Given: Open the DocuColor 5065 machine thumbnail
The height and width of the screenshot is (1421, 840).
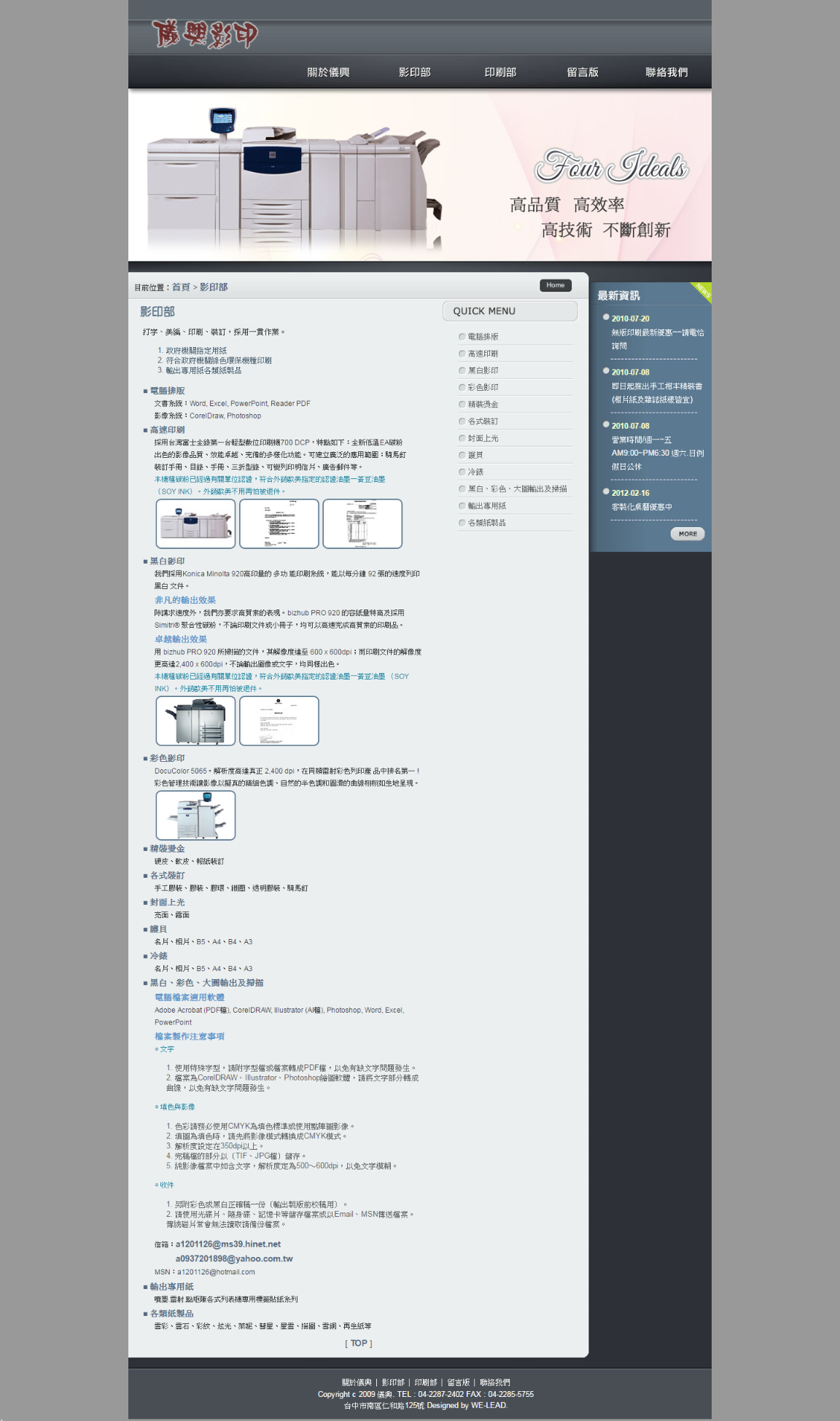Looking at the screenshot, I should [x=195, y=815].
